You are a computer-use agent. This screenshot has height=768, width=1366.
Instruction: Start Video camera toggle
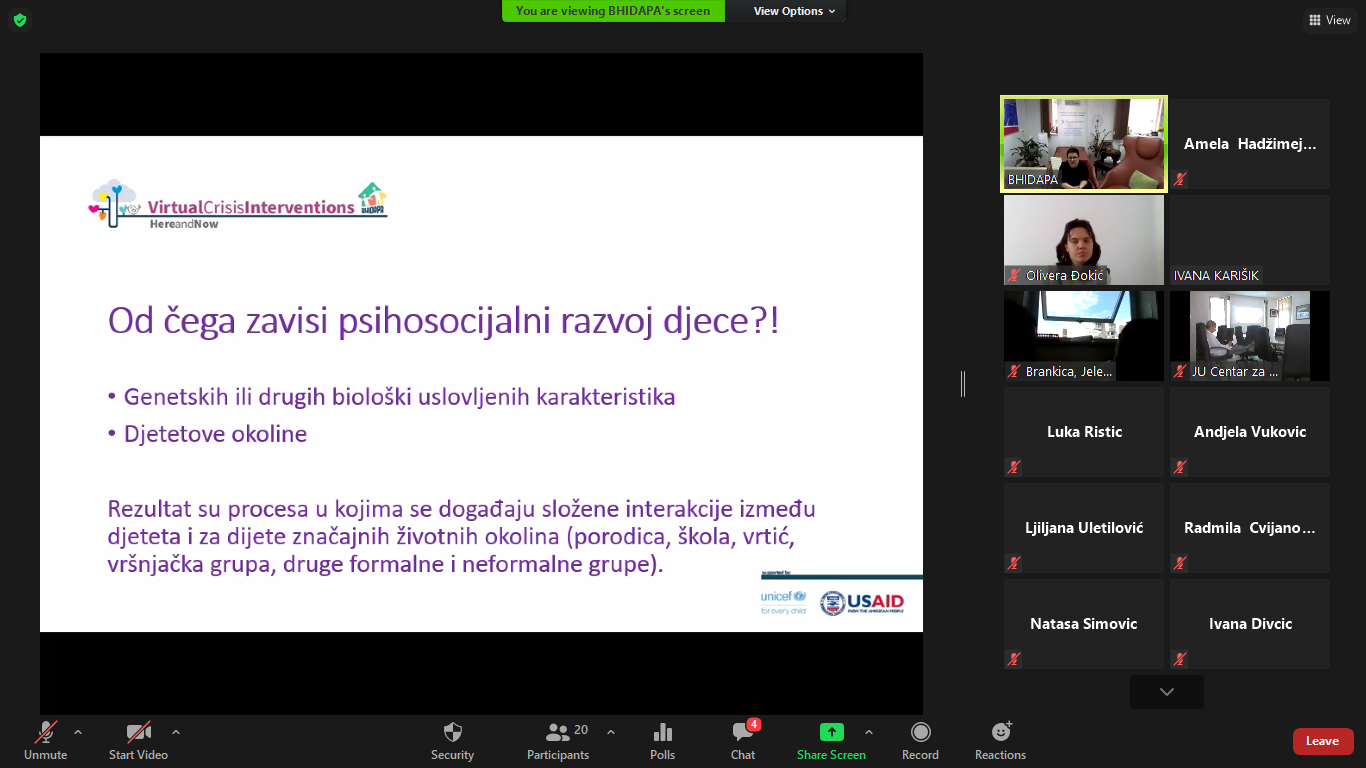pos(138,733)
